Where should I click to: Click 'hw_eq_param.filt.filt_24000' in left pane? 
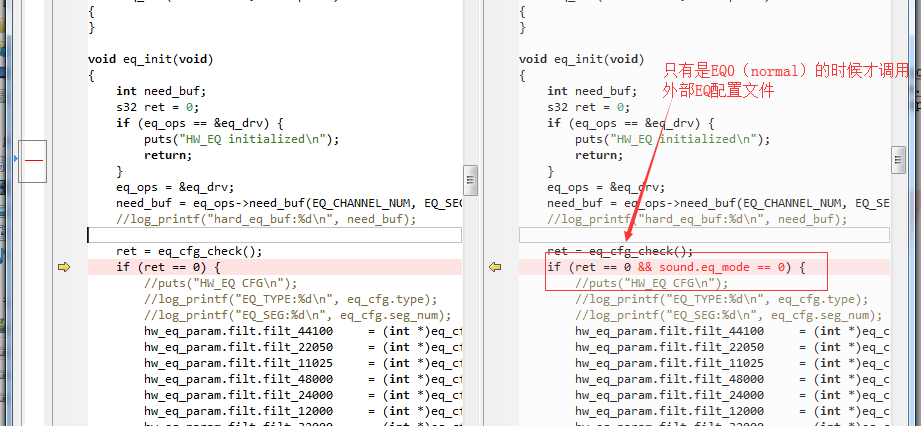(x=238, y=395)
